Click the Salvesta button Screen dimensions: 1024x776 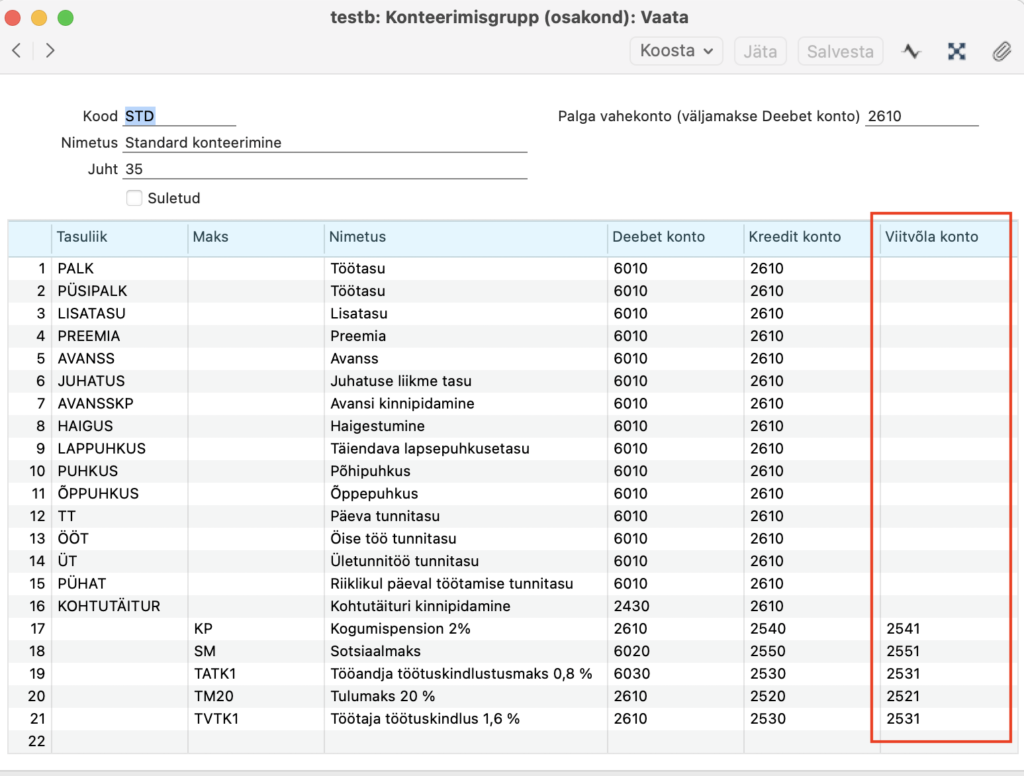pyautogui.click(x=840, y=51)
